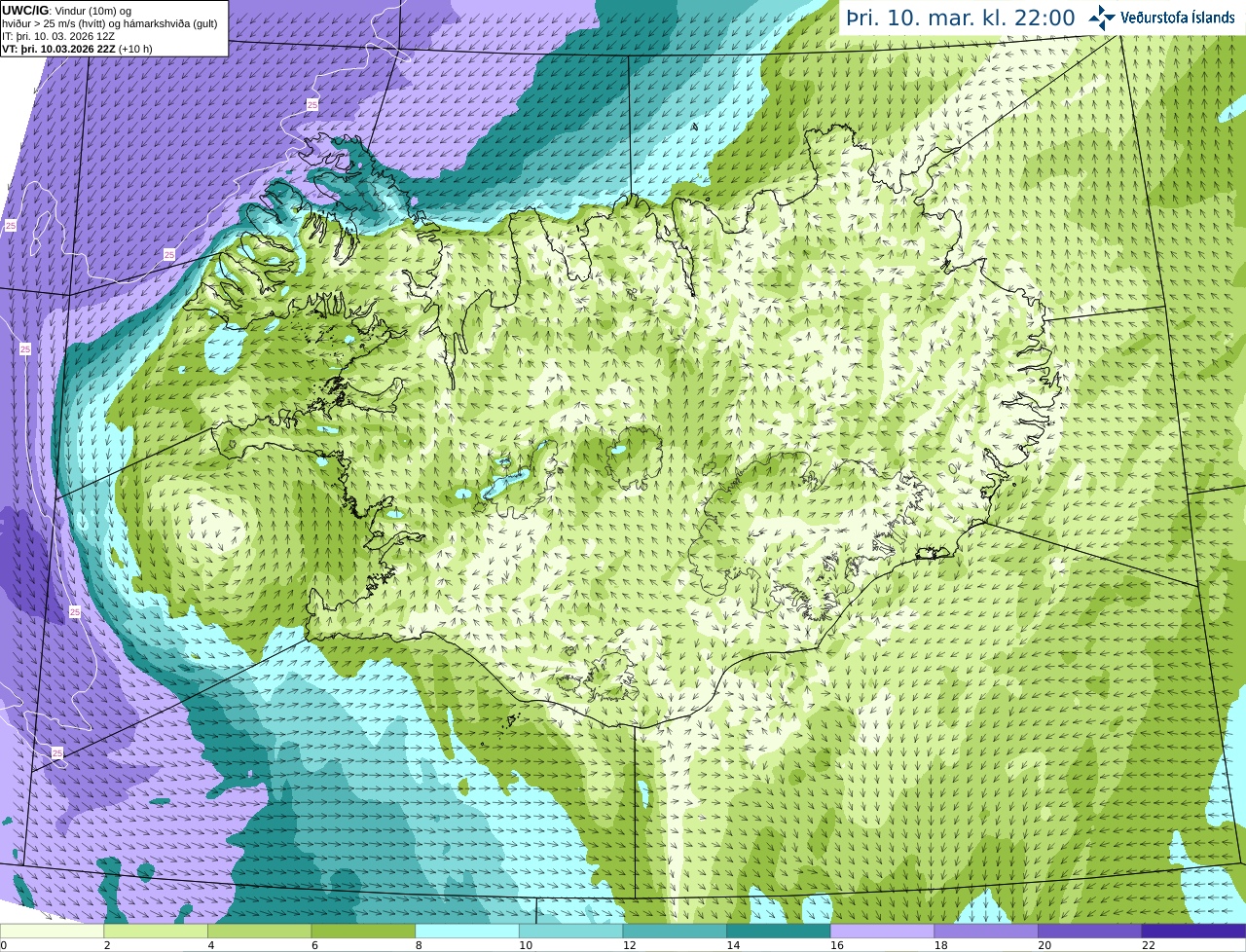The width and height of the screenshot is (1246, 952).
Task: Click the 'VT: þri. 10.03.2026 22Z (+10 h)' line
Action: (77, 49)
